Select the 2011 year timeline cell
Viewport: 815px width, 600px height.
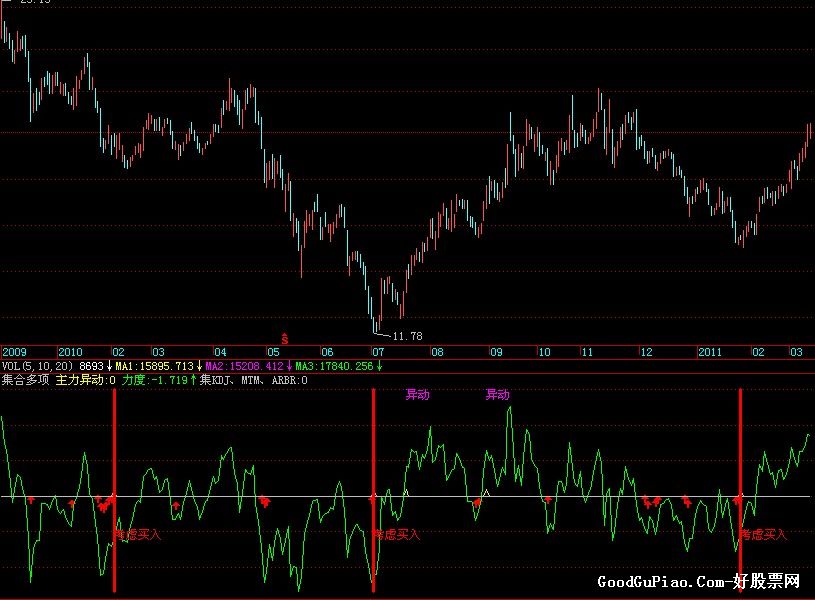[x=709, y=353]
